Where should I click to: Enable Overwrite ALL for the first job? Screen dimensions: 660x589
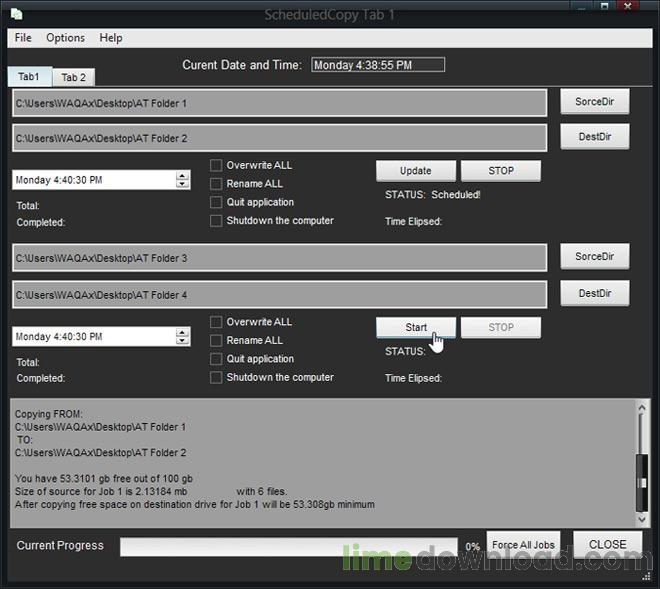point(216,166)
